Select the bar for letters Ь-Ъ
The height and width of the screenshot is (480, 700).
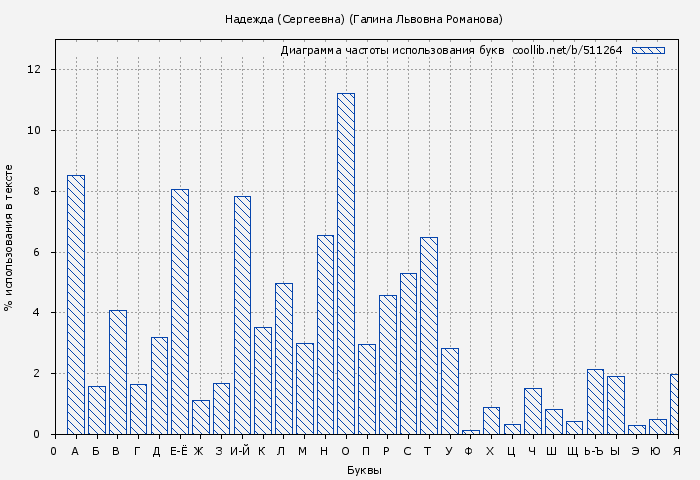595,402
